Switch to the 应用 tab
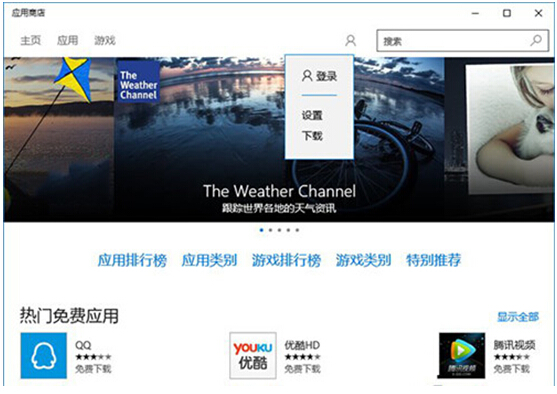The width and height of the screenshot is (557, 394). (x=67, y=41)
